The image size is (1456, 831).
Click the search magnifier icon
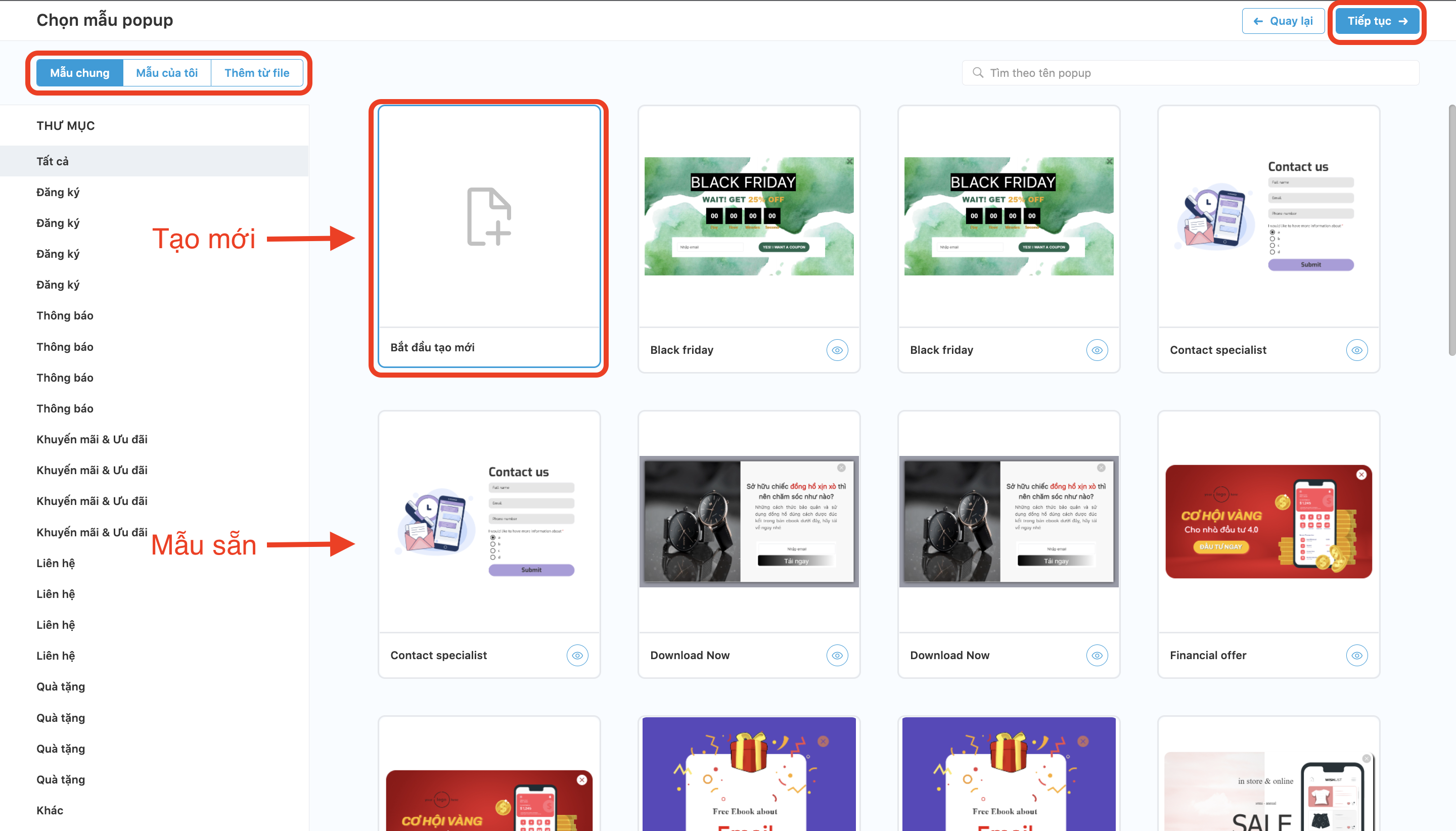click(978, 72)
